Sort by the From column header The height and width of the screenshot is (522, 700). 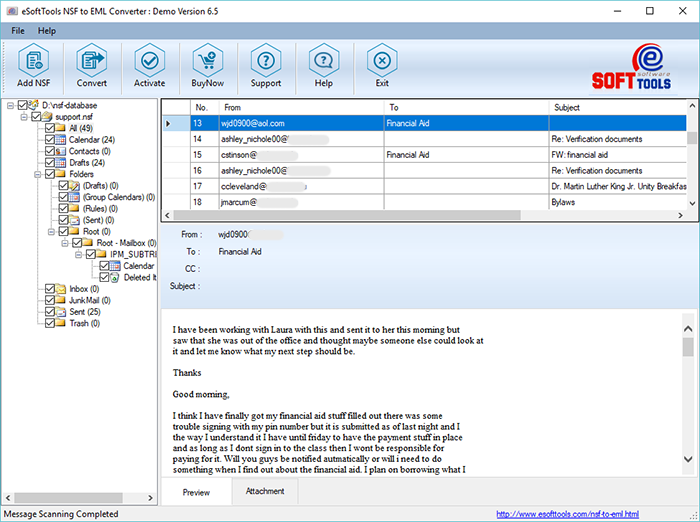coord(301,108)
